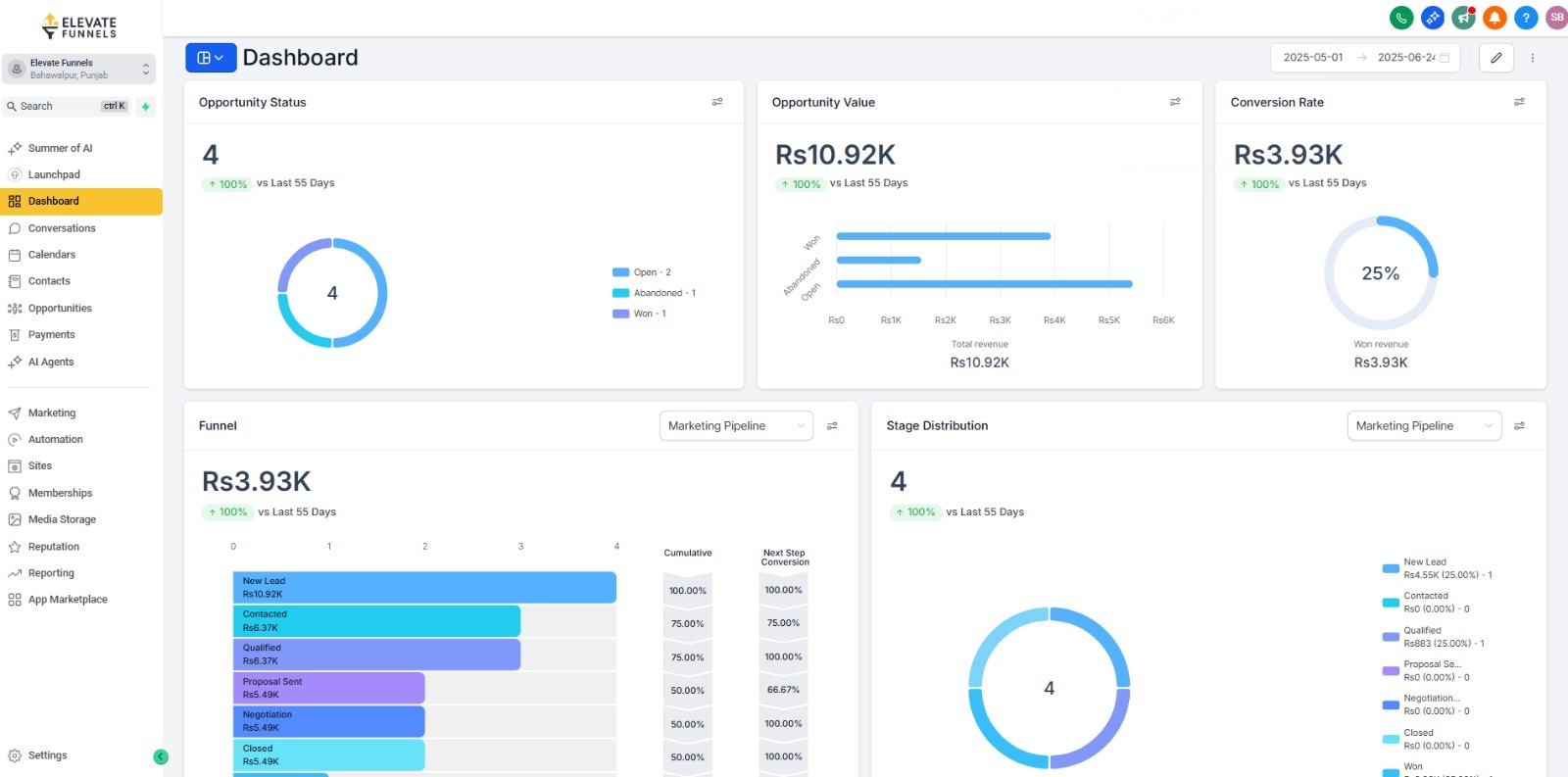This screenshot has width=1568, height=777.
Task: Click the blue help question mark icon
Action: coord(1526,18)
